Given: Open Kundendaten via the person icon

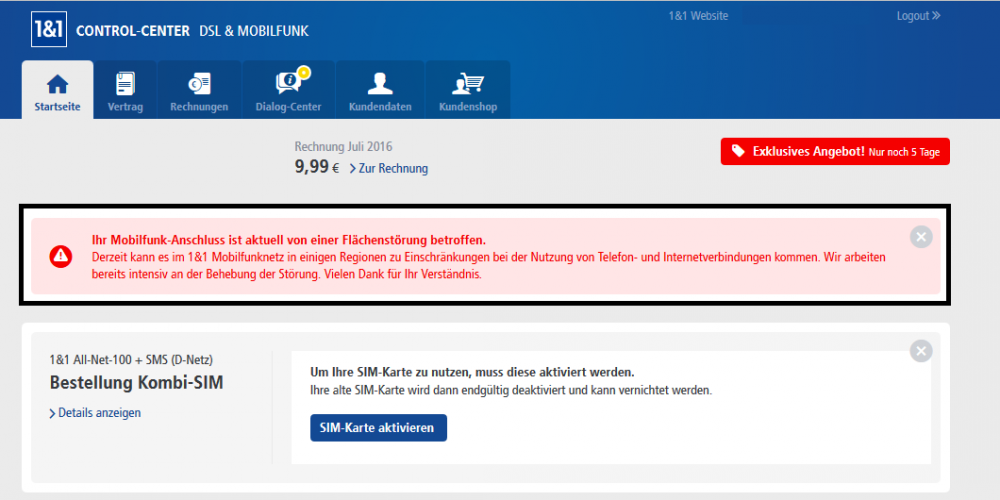Looking at the screenshot, I should coord(380,83).
